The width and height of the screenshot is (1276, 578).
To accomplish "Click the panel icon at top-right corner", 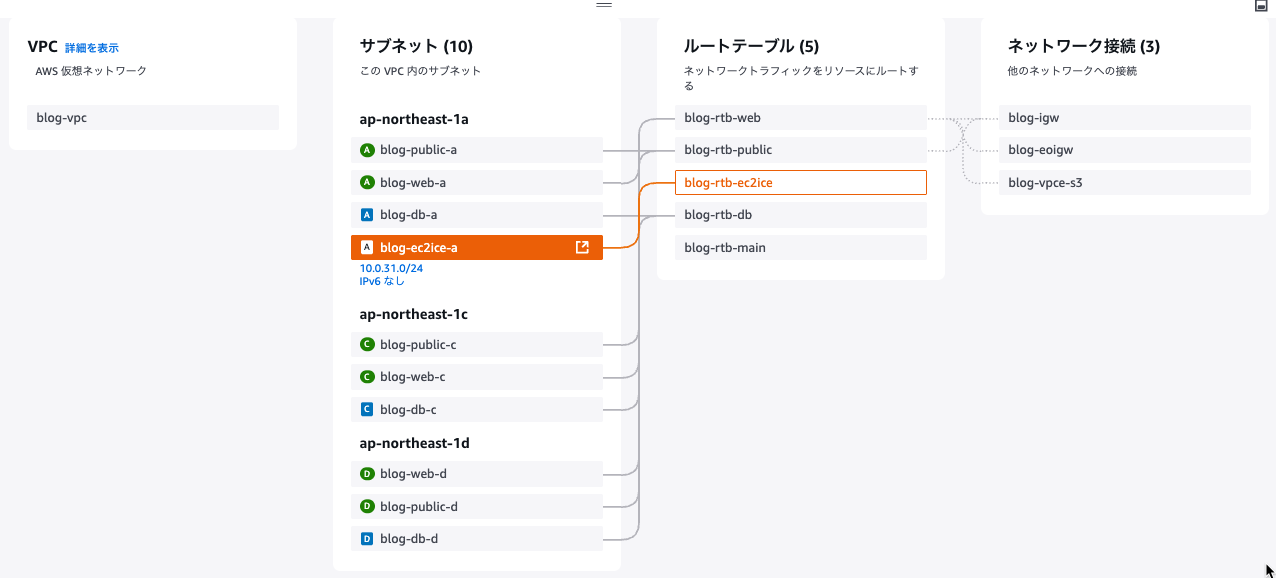I will pos(1261,5).
